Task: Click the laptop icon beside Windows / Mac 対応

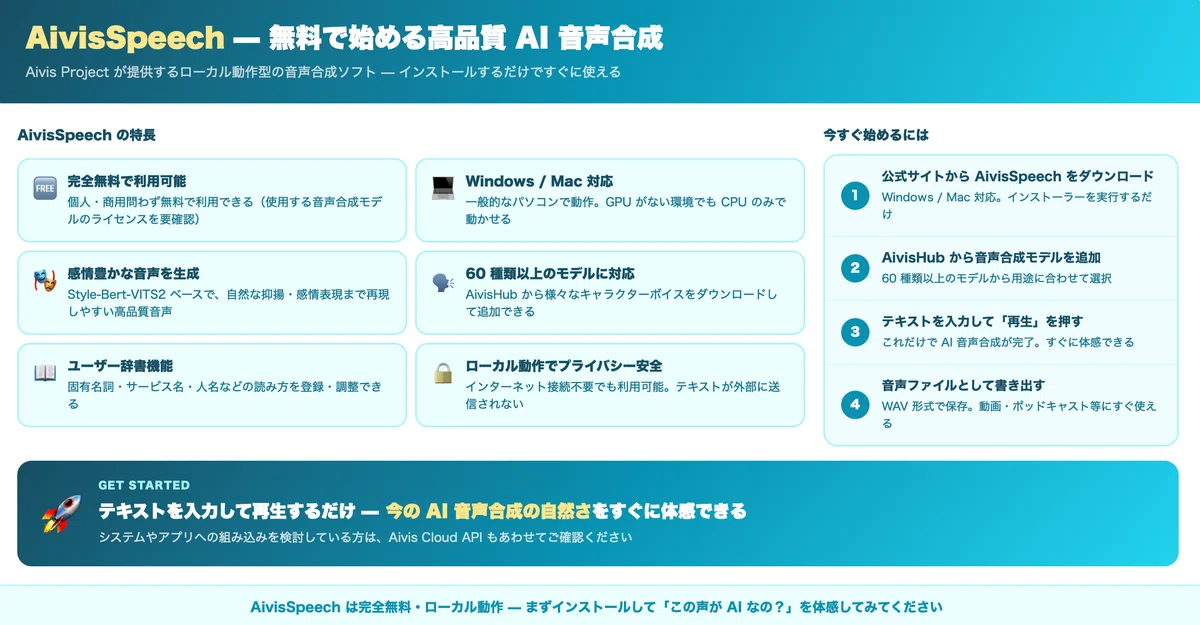Action: 443,187
